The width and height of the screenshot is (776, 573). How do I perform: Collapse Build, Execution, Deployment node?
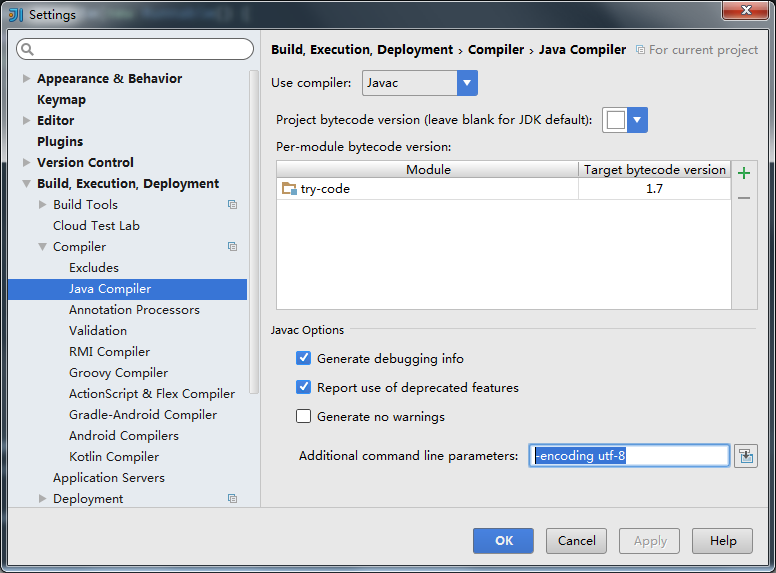coord(27,184)
